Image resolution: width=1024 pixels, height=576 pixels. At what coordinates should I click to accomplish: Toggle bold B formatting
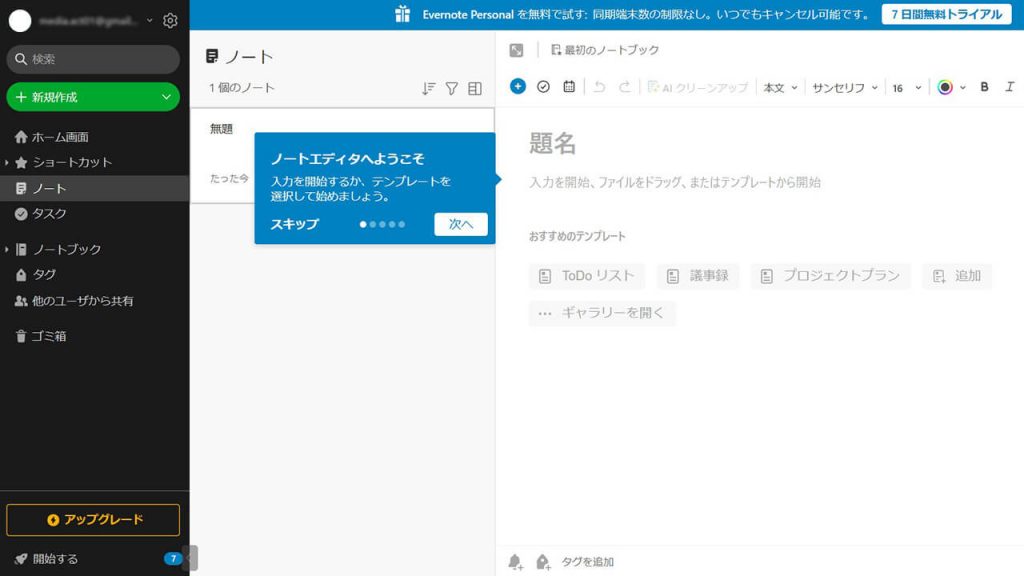coord(984,87)
